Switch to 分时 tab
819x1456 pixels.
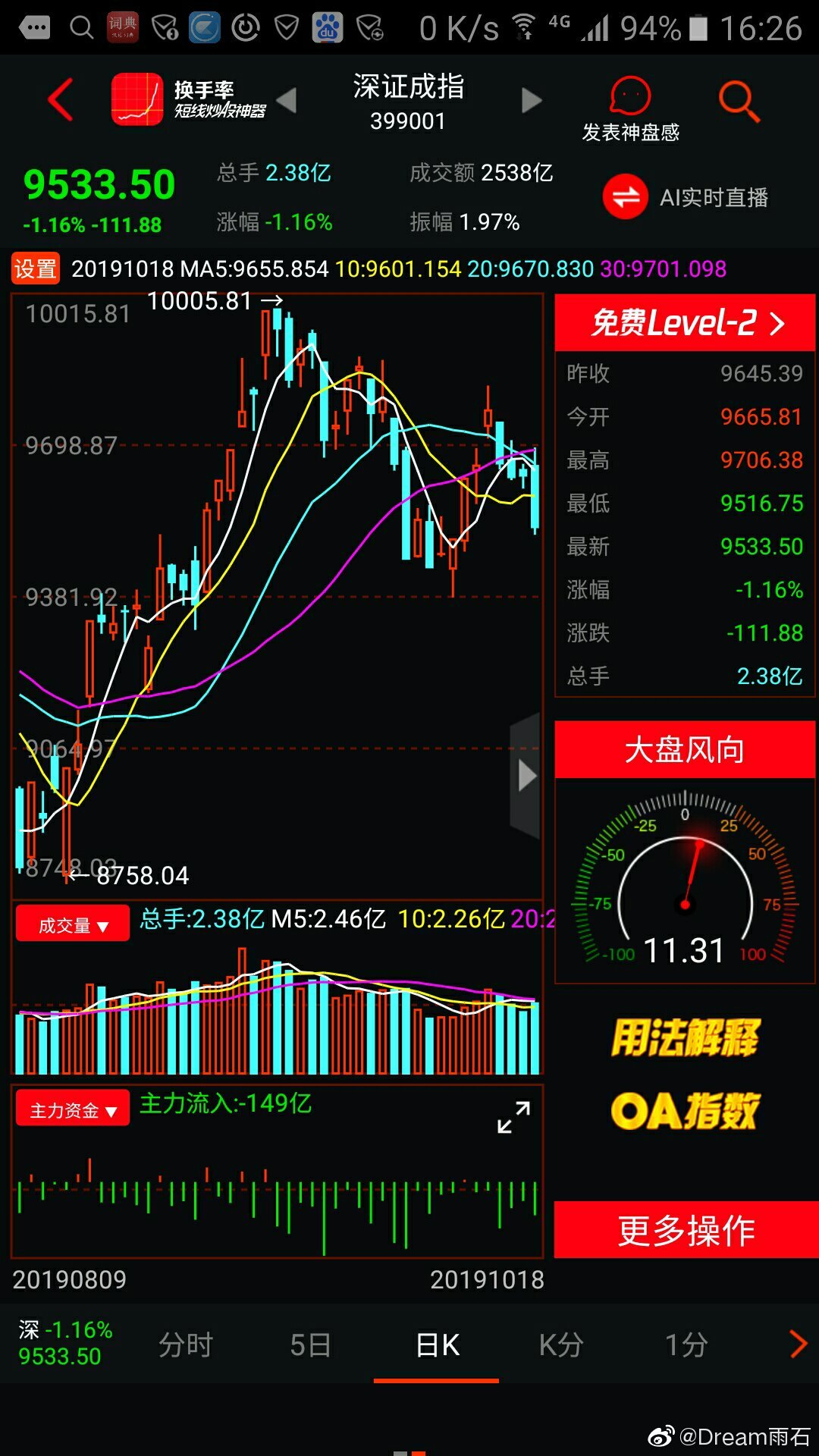click(186, 1345)
